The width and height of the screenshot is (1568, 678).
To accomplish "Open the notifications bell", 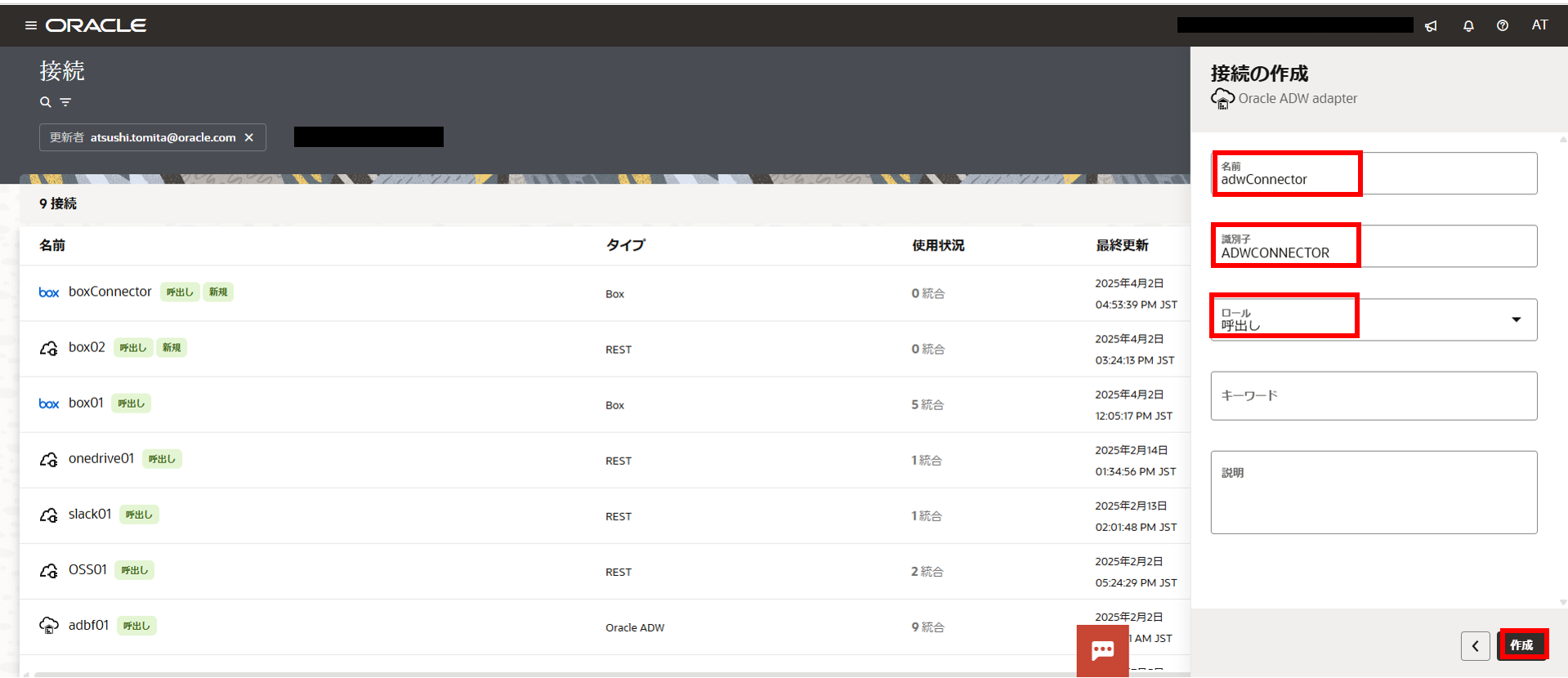I will click(x=1468, y=26).
